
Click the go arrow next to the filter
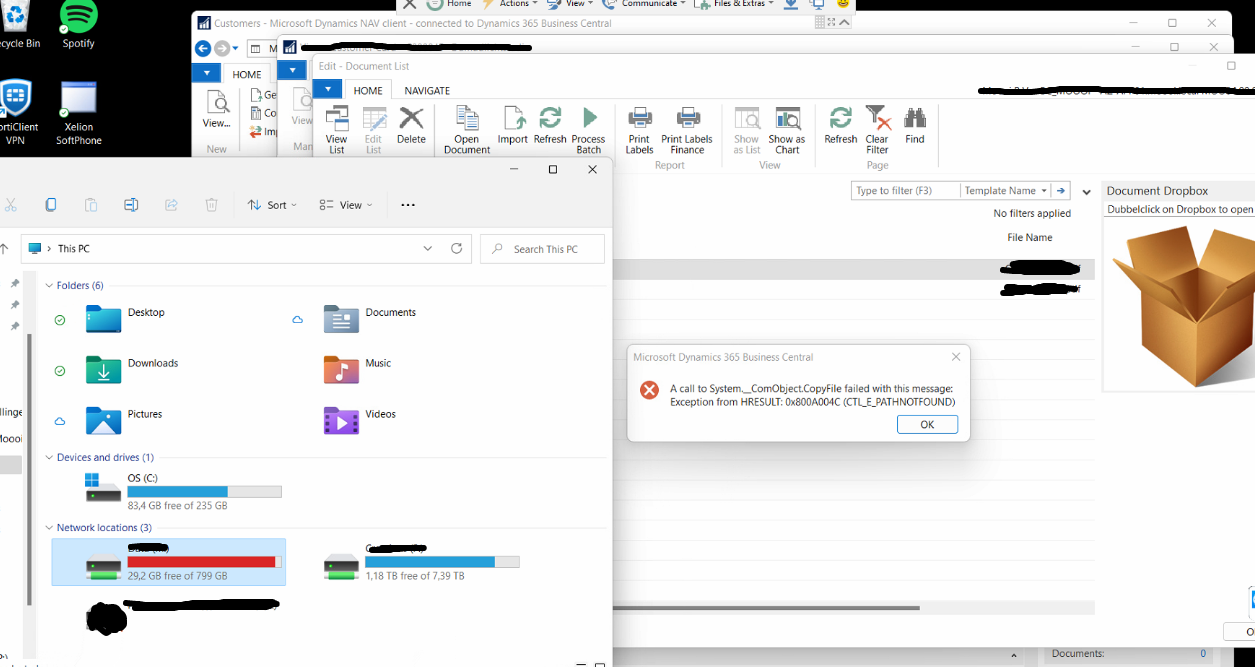tap(1061, 190)
